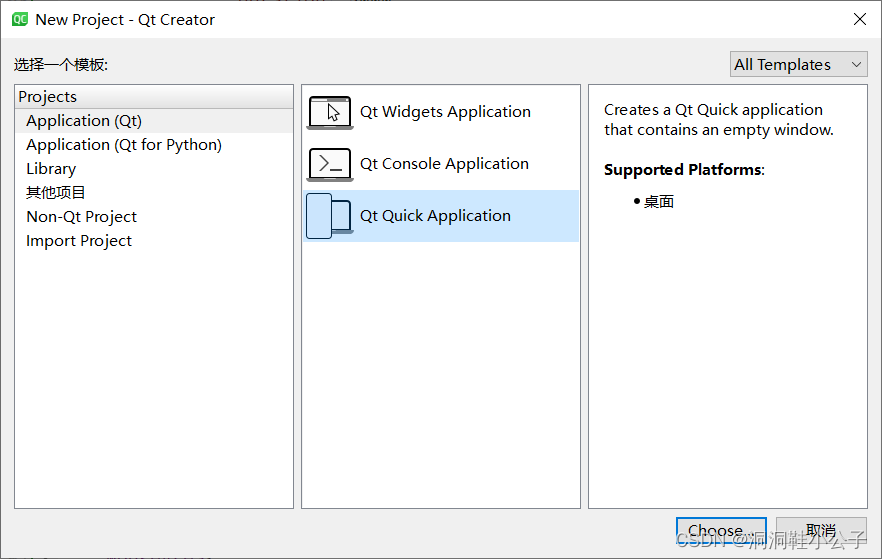Viewport: 882px width, 559px height.
Task: Click the Qt Widgets Application label
Action: click(x=445, y=112)
